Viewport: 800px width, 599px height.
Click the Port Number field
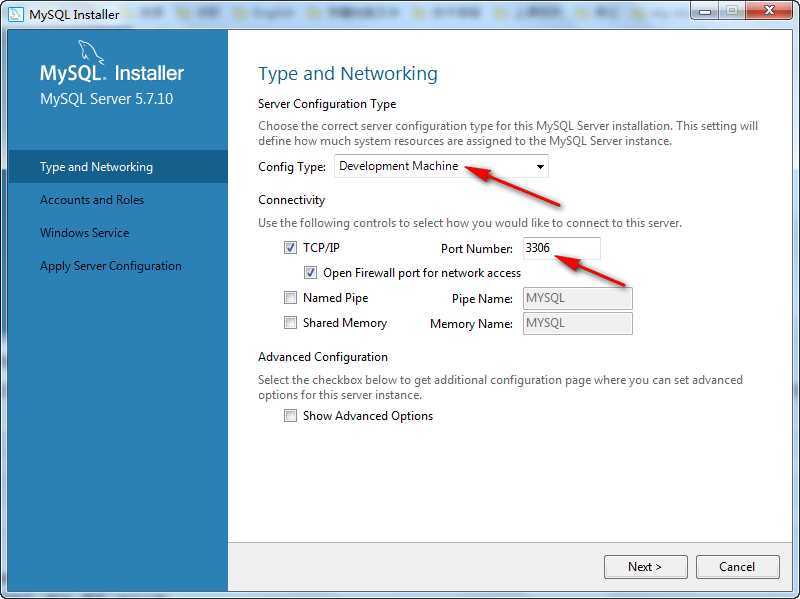[561, 248]
